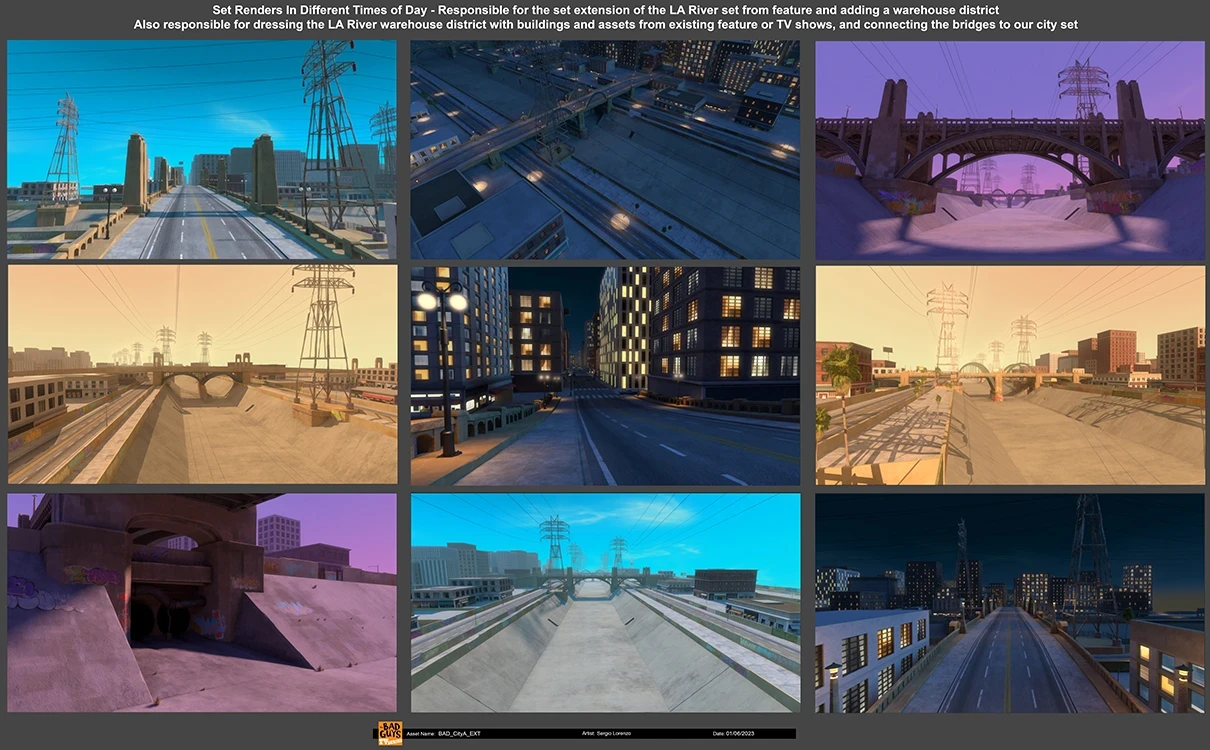1210x750 pixels.
Task: Open the graffiti tunnel underpass render
Action: click(200, 600)
